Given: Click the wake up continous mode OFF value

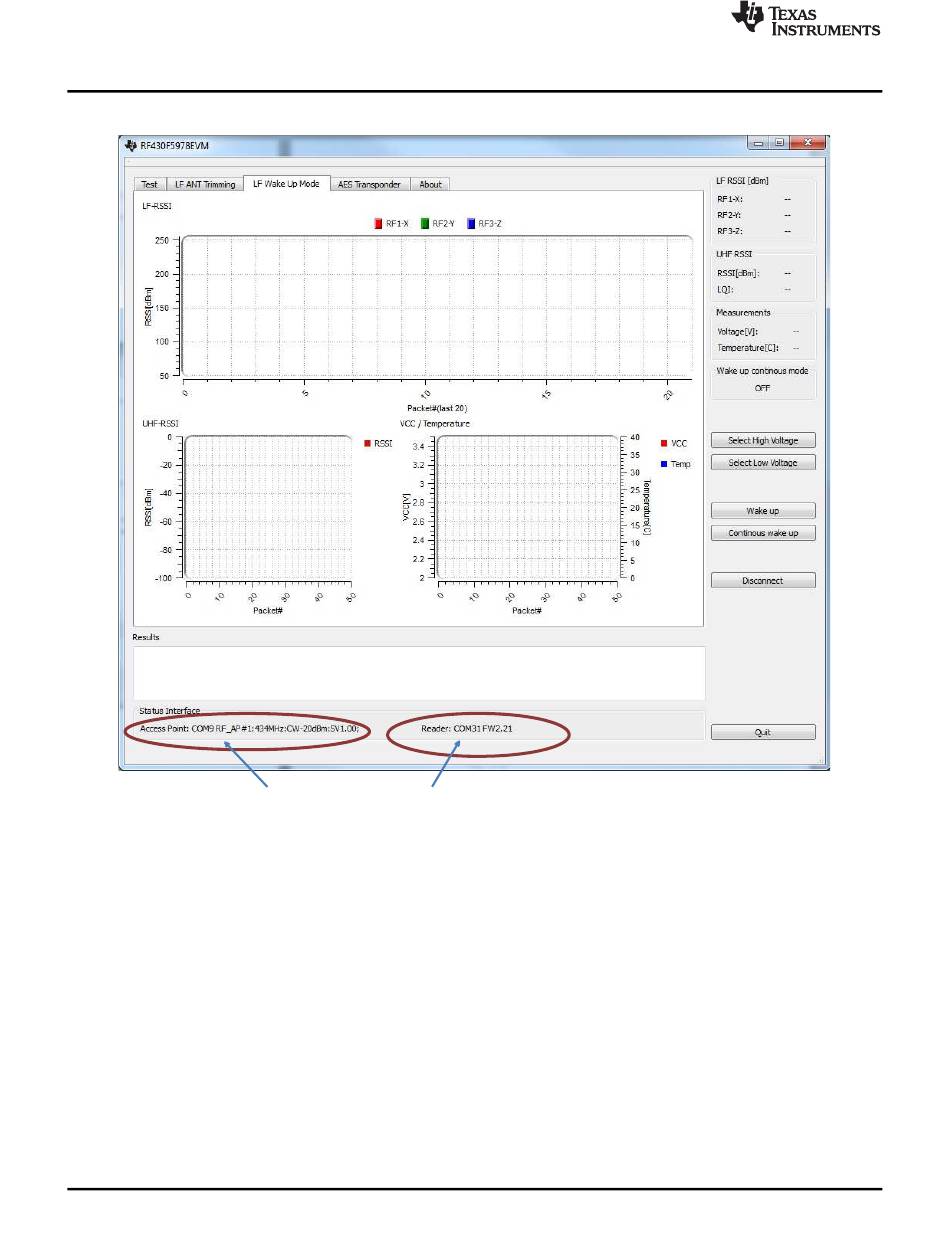Looking at the screenshot, I should 762,388.
